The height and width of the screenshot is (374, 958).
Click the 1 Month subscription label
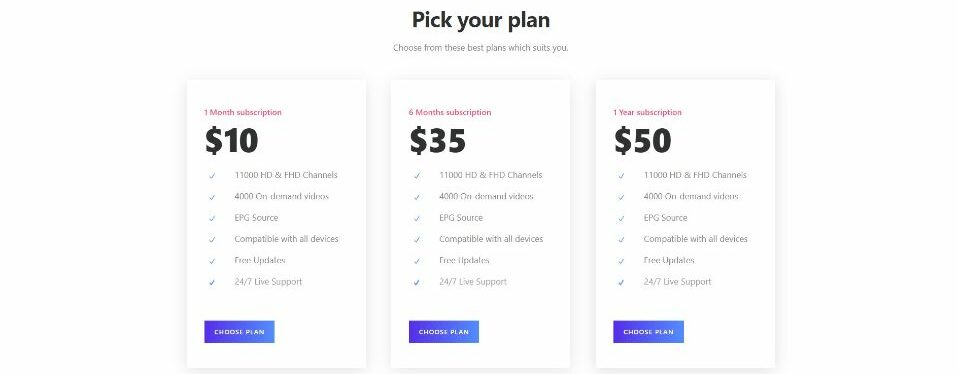243,112
